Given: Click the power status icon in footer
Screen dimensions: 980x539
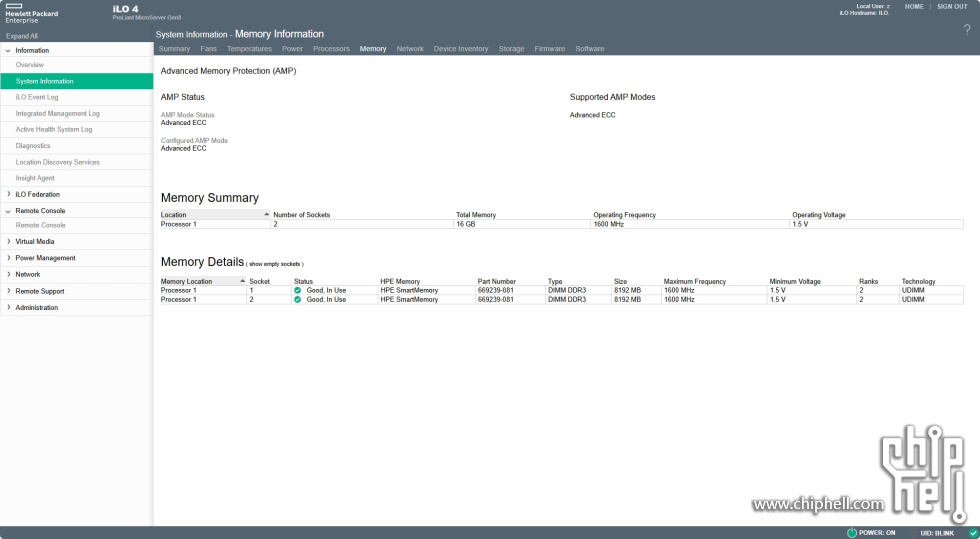Looking at the screenshot, I should [x=851, y=533].
